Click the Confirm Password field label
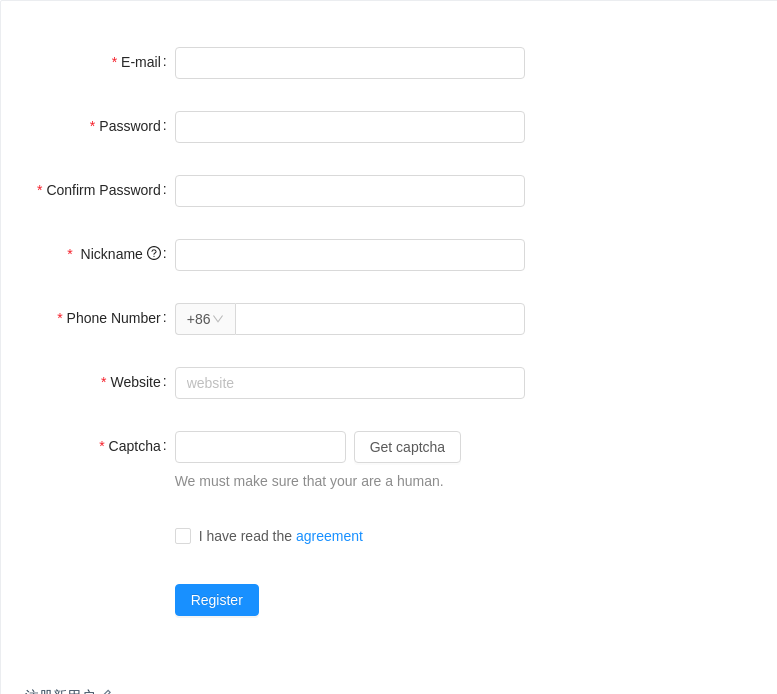This screenshot has height=694, width=777. point(104,190)
